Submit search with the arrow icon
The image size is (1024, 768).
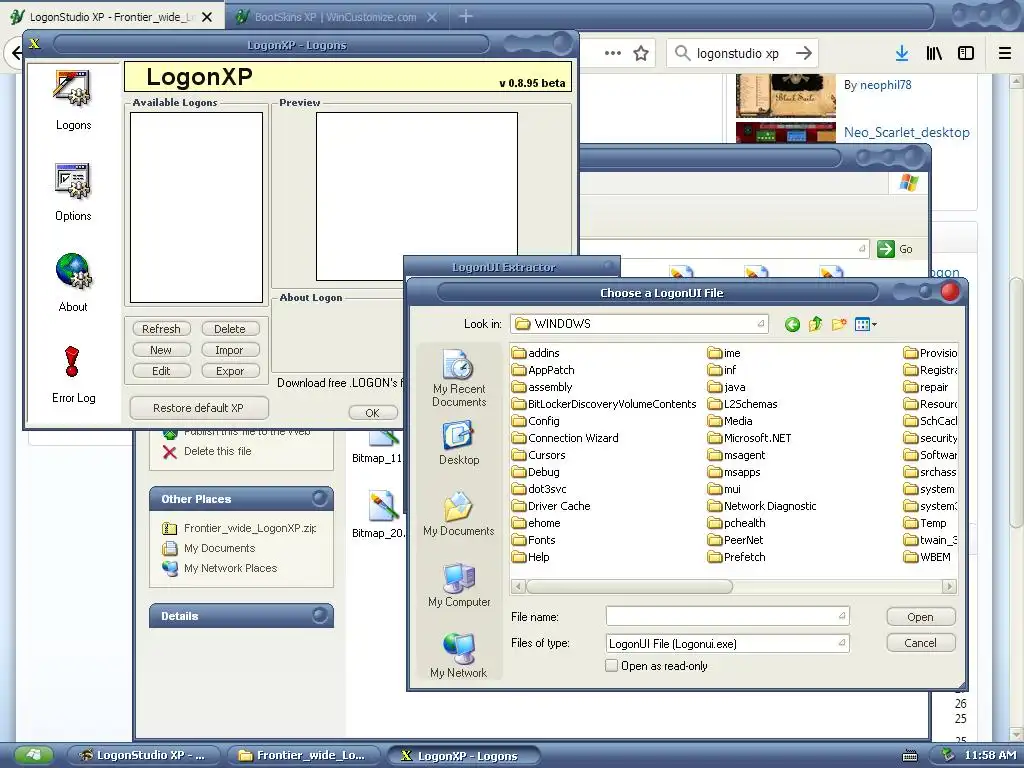tap(804, 54)
